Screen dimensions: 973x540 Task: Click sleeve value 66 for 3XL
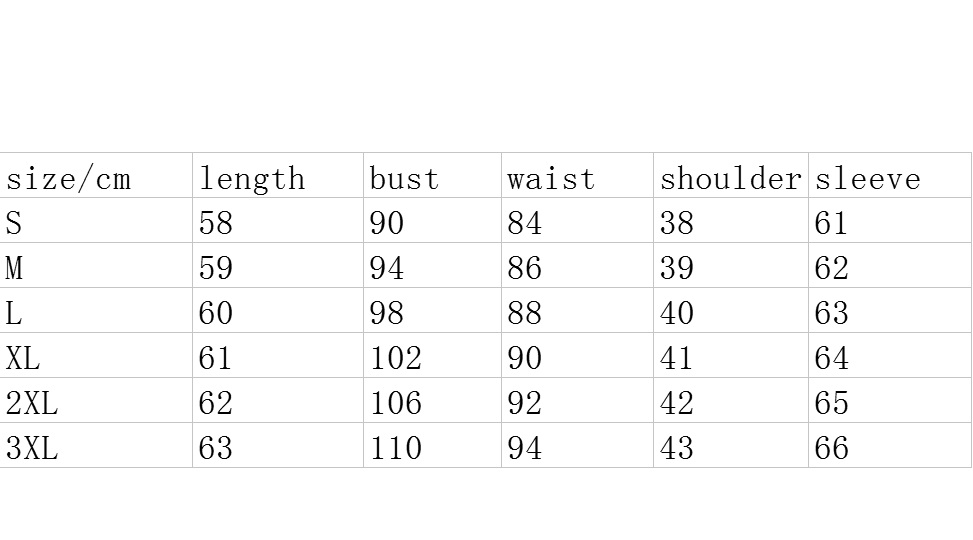tap(832, 448)
